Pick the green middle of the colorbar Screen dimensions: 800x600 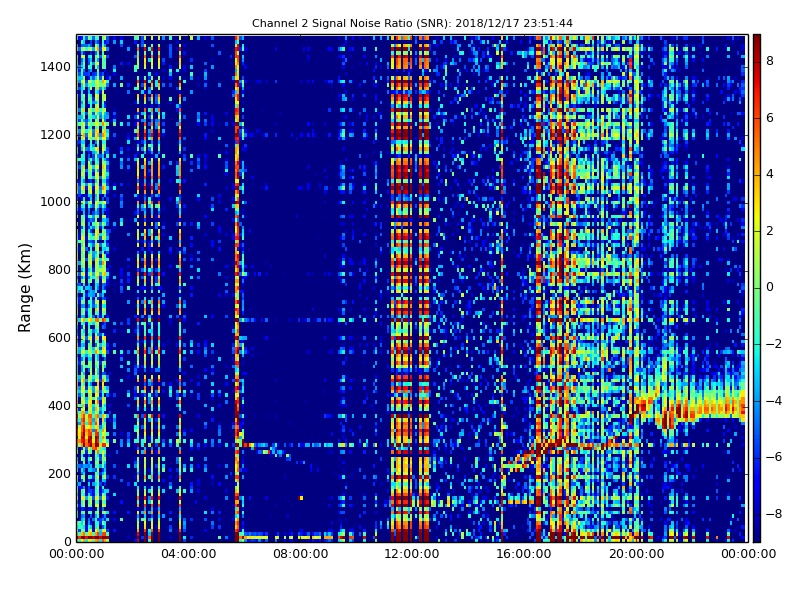[x=757, y=288]
